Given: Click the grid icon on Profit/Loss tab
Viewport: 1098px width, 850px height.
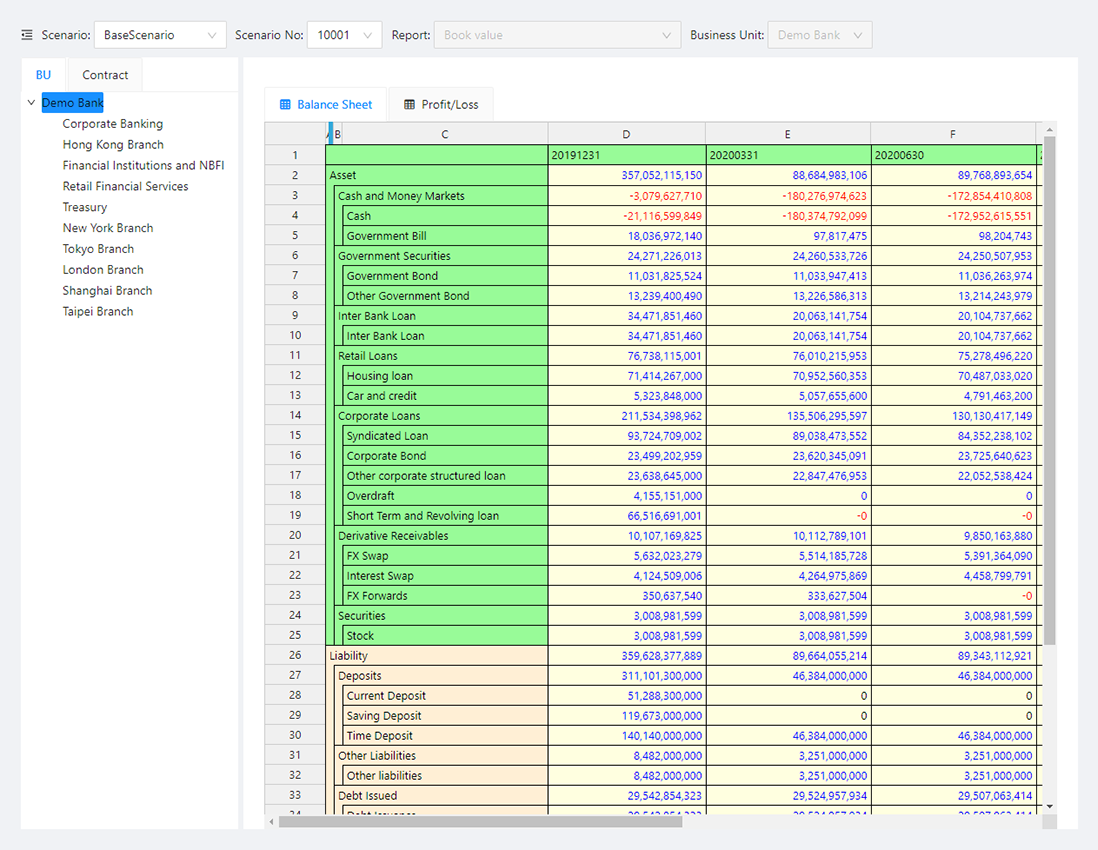Looking at the screenshot, I should pos(409,105).
